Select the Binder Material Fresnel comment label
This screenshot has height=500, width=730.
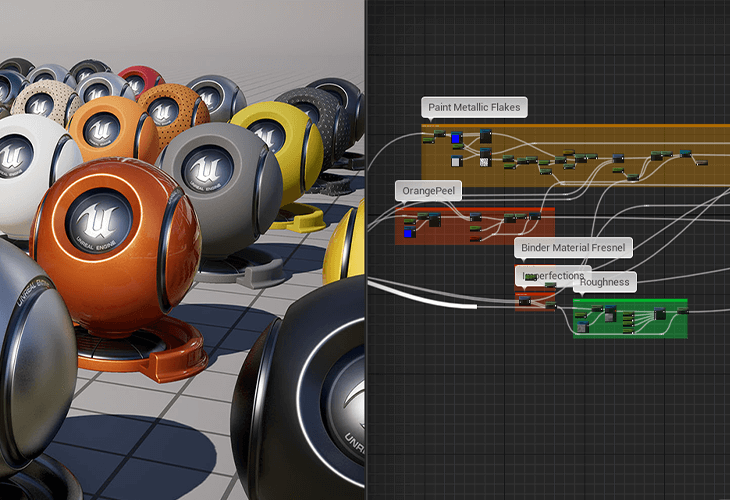click(573, 248)
